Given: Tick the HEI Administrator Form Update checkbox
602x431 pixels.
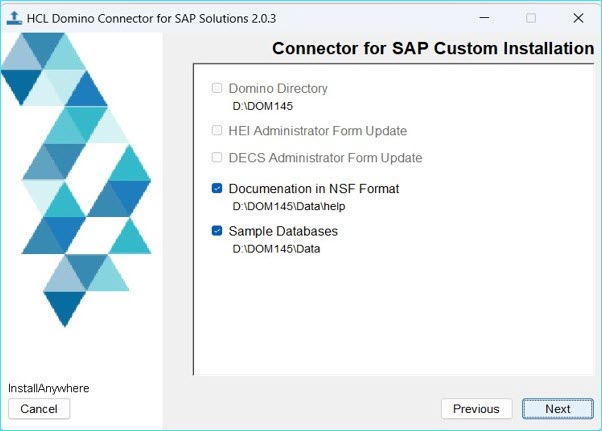Looking at the screenshot, I should 217,130.
